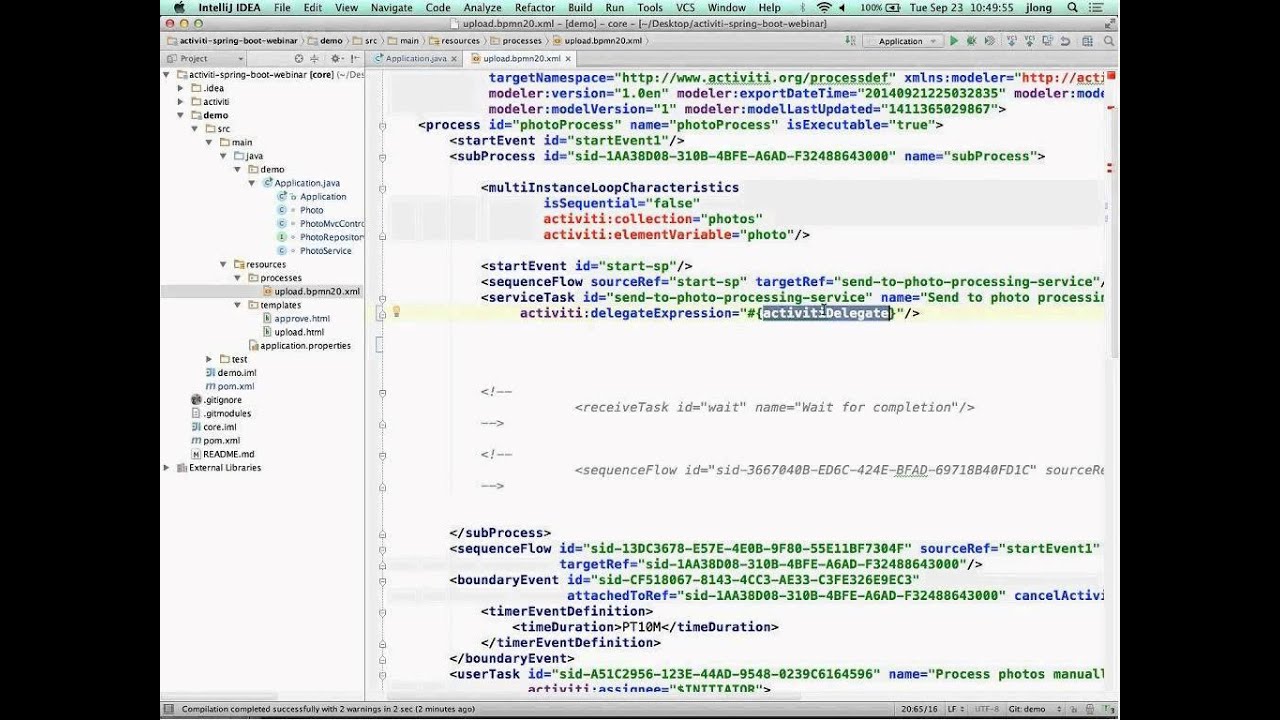Image resolution: width=1280 pixels, height=720 pixels.
Task: Click the tool window toggle in status bar
Action: pos(169,709)
